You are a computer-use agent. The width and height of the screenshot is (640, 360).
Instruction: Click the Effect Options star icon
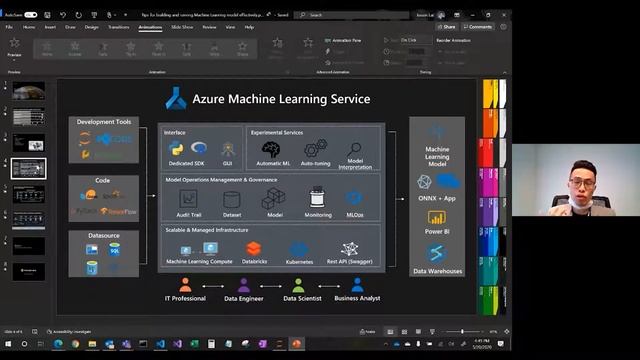click(277, 42)
